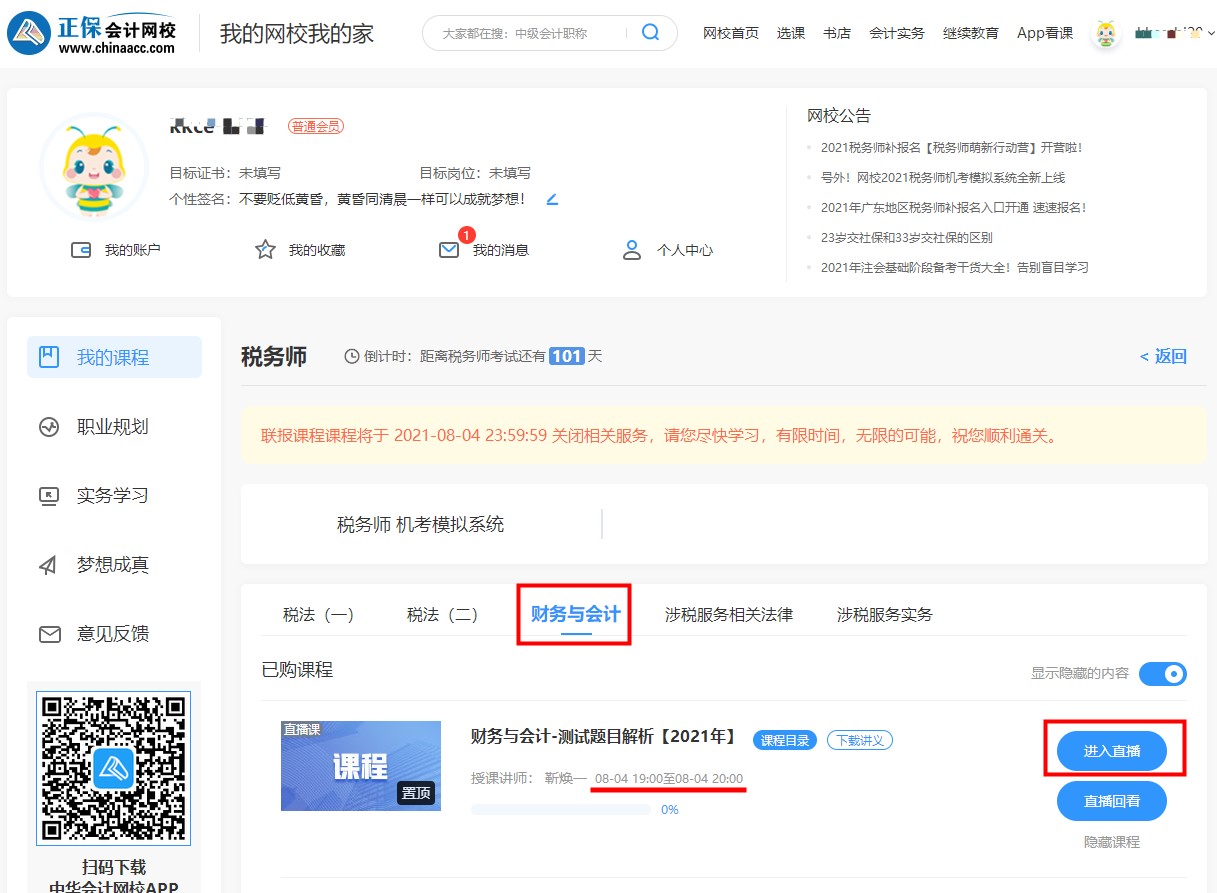Click the course progress bar showing 0%

tap(560, 809)
